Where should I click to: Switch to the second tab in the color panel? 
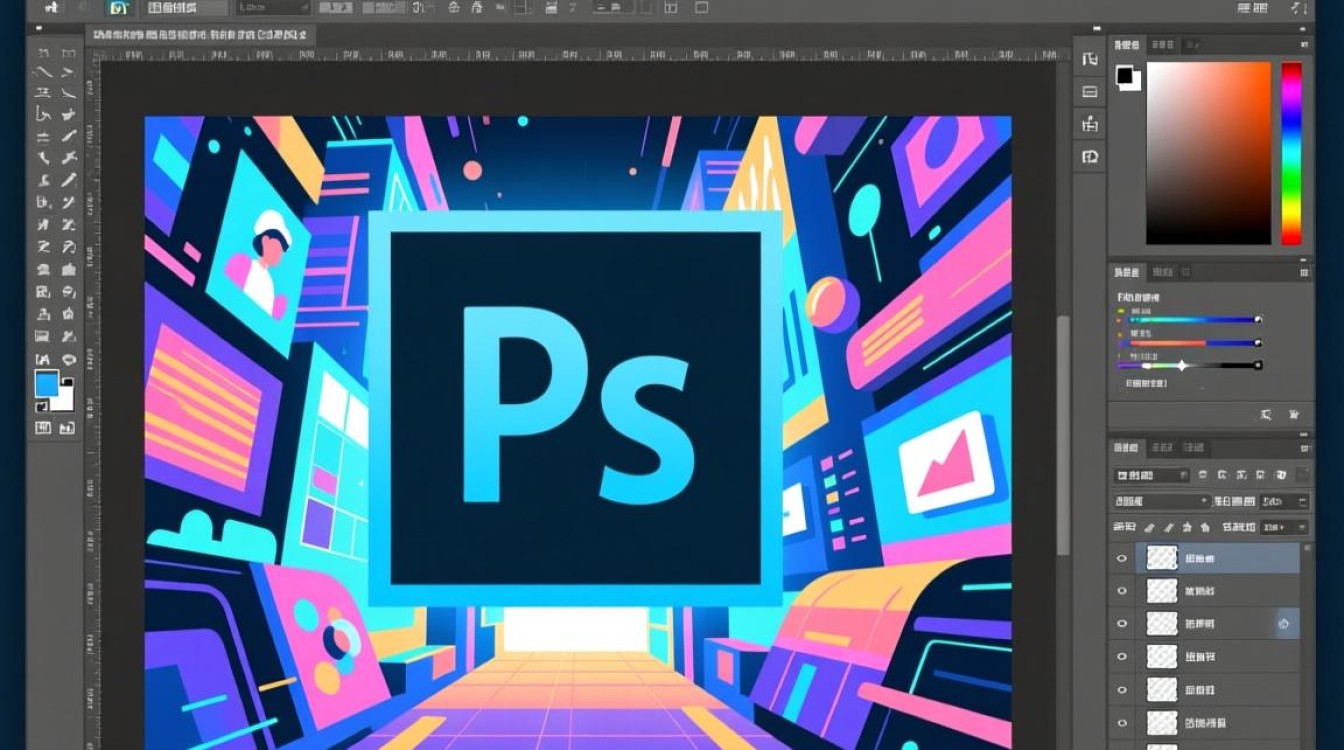tap(1161, 44)
